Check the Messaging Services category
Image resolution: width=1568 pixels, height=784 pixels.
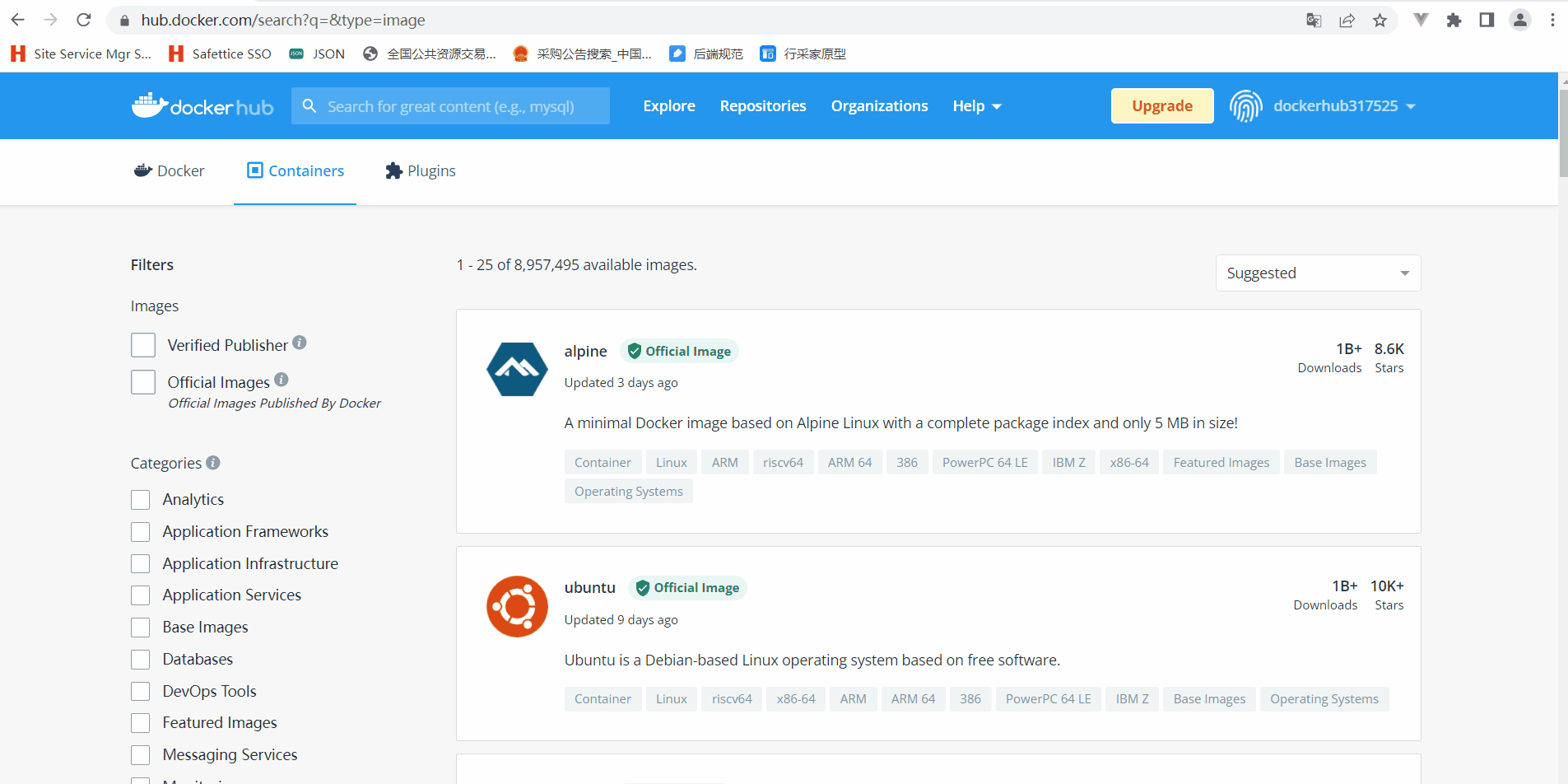click(x=141, y=755)
